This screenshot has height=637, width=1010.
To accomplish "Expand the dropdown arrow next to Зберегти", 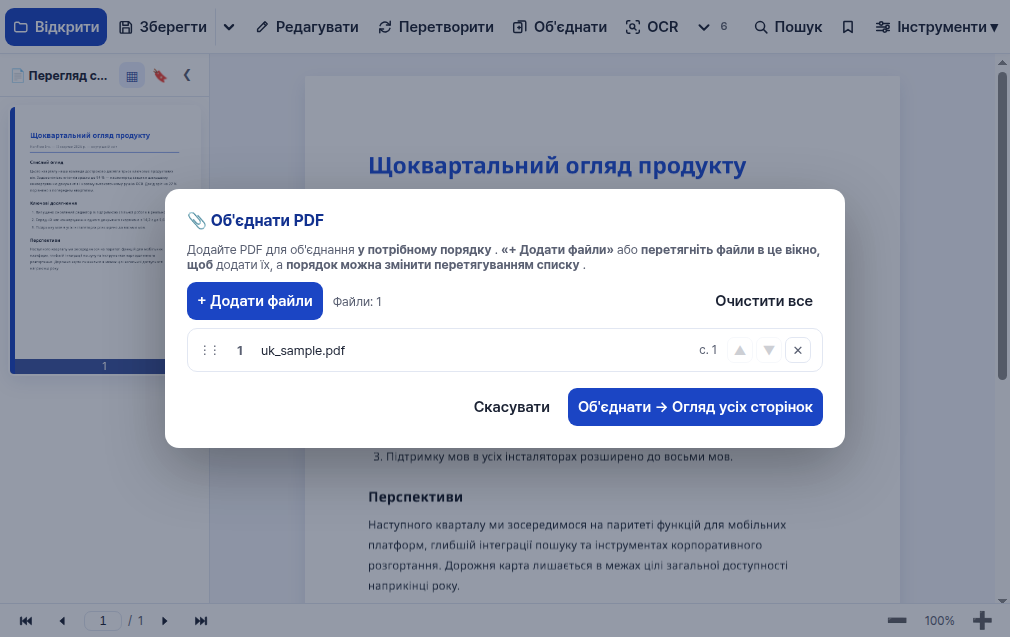I will click(229, 27).
